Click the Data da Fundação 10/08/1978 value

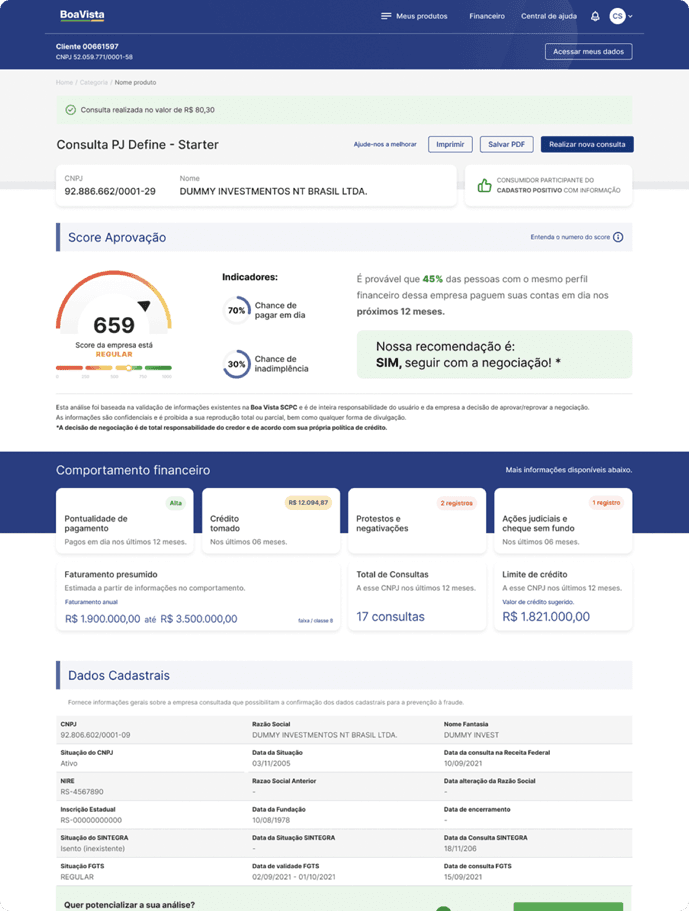(271, 820)
